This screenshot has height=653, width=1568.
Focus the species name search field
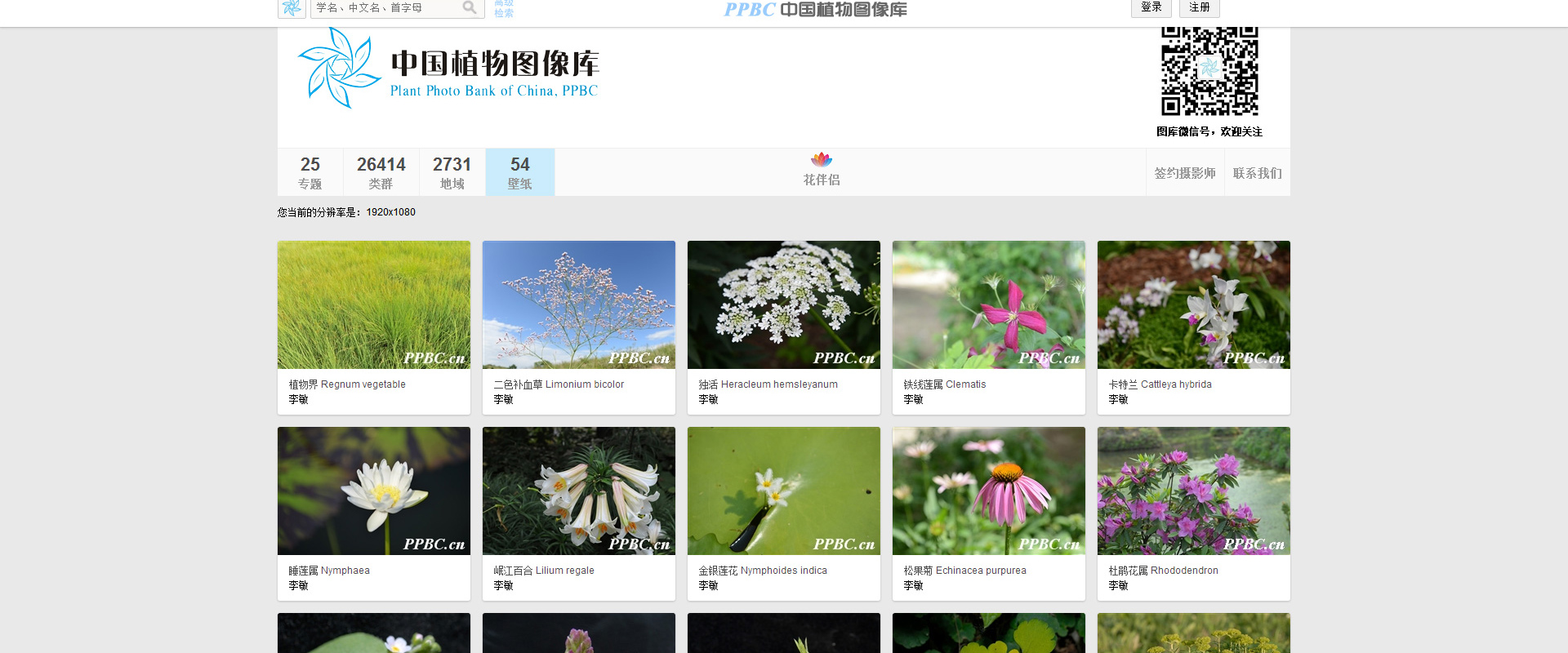pos(385,7)
